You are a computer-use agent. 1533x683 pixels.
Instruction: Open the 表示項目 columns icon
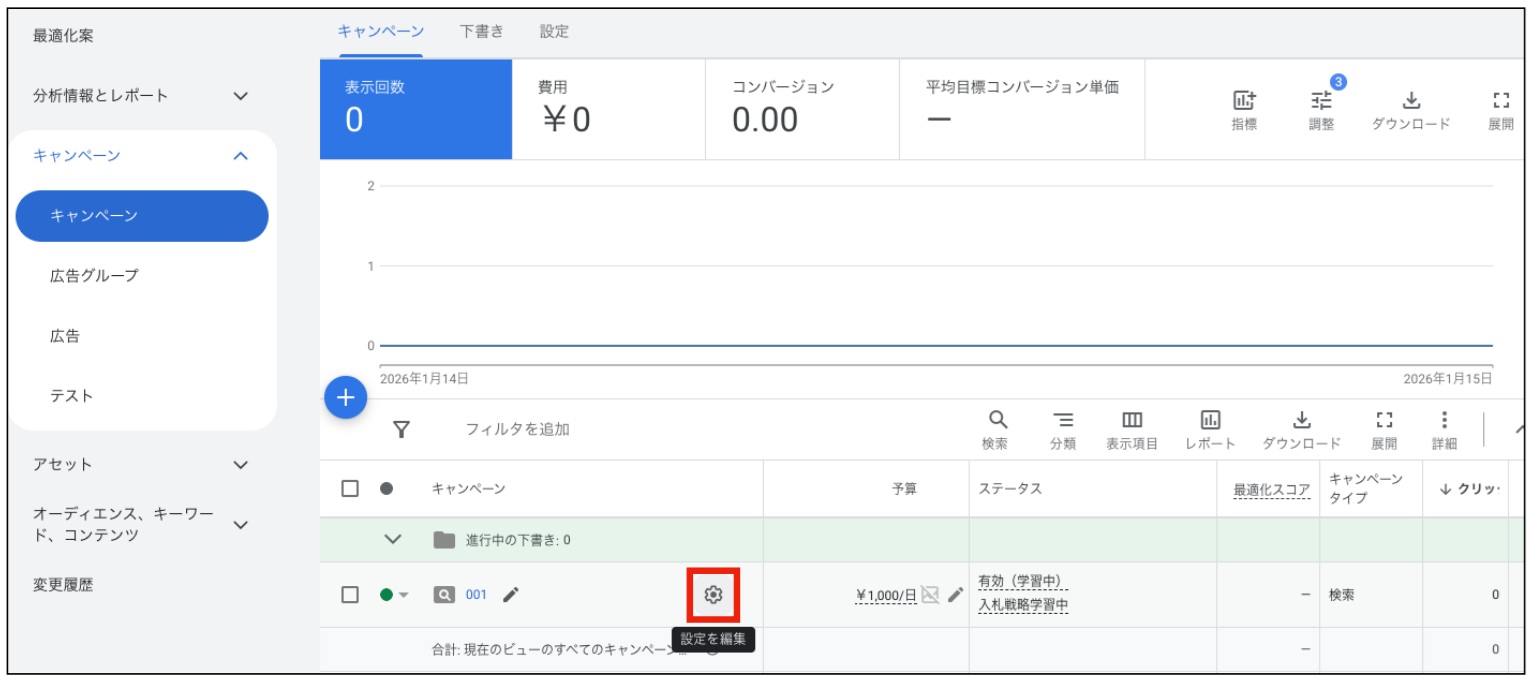click(1131, 421)
